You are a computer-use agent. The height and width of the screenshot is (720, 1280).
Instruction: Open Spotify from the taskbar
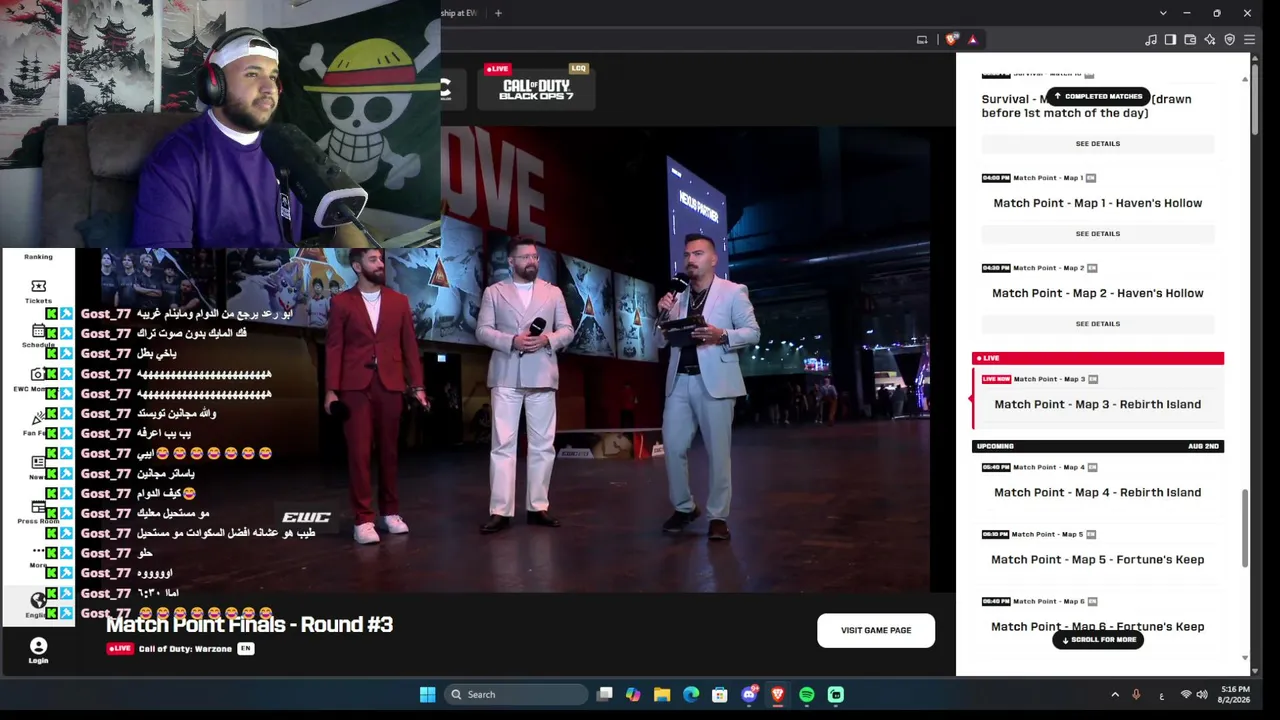click(x=807, y=695)
